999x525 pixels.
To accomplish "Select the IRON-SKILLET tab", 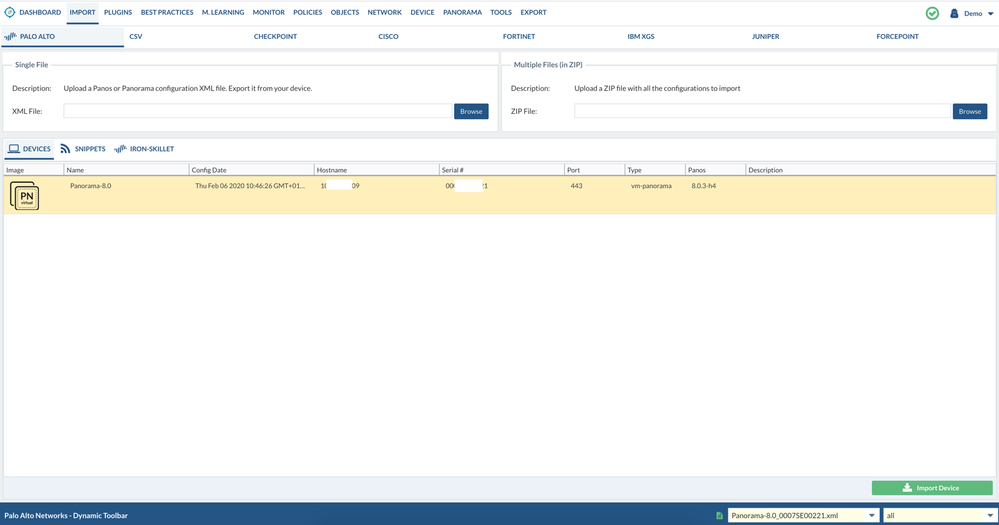I will coord(144,149).
